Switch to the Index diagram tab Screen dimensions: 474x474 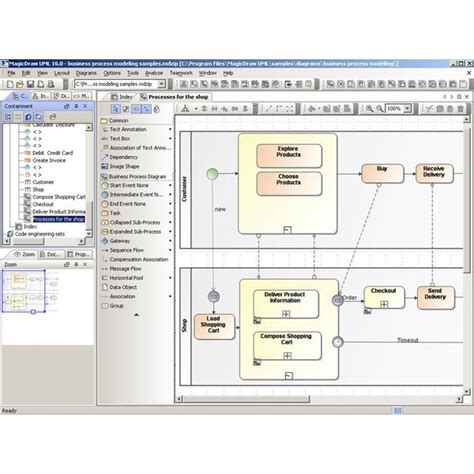tap(122, 97)
